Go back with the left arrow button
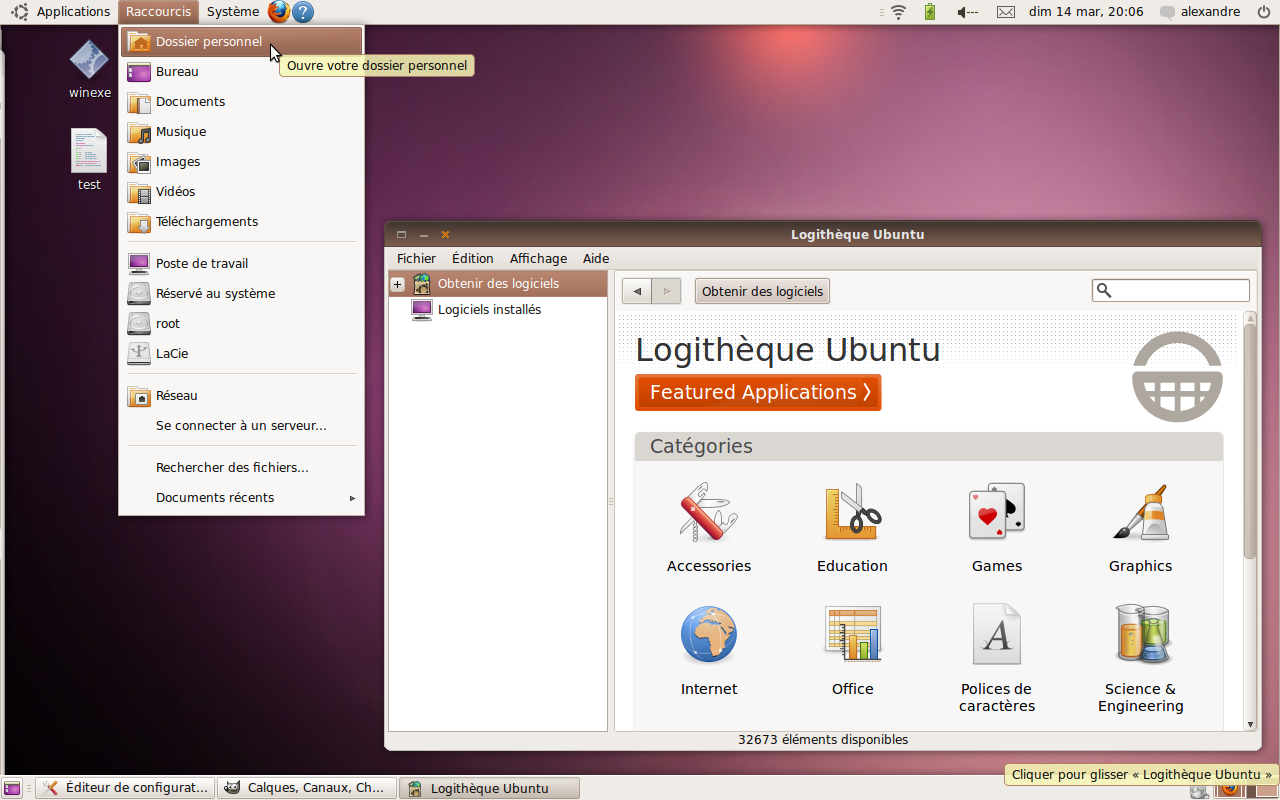1280x800 pixels. [637, 291]
